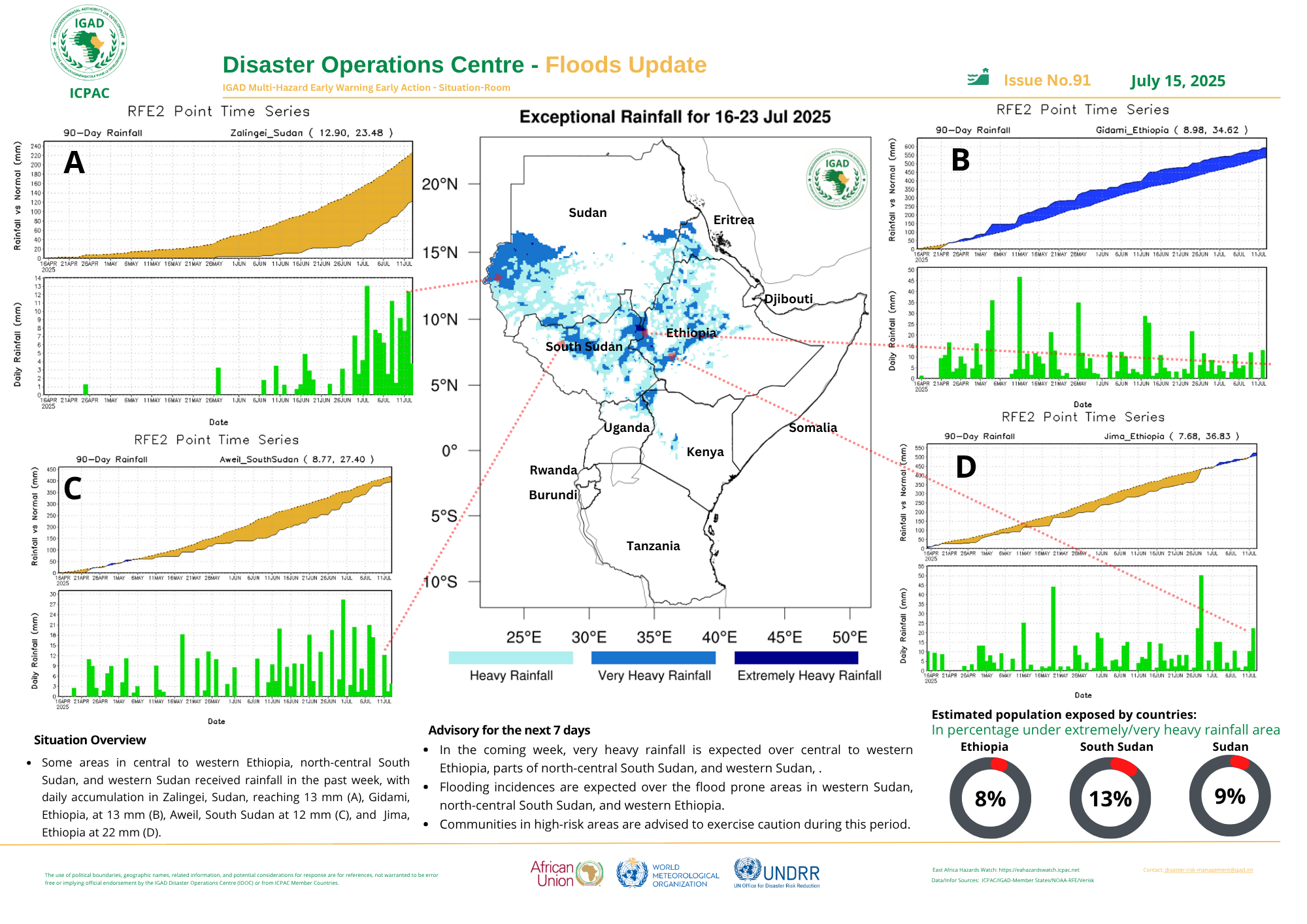Click the Extremely Heavy Rainfall legend swatch
1307x924 pixels.
(795, 657)
